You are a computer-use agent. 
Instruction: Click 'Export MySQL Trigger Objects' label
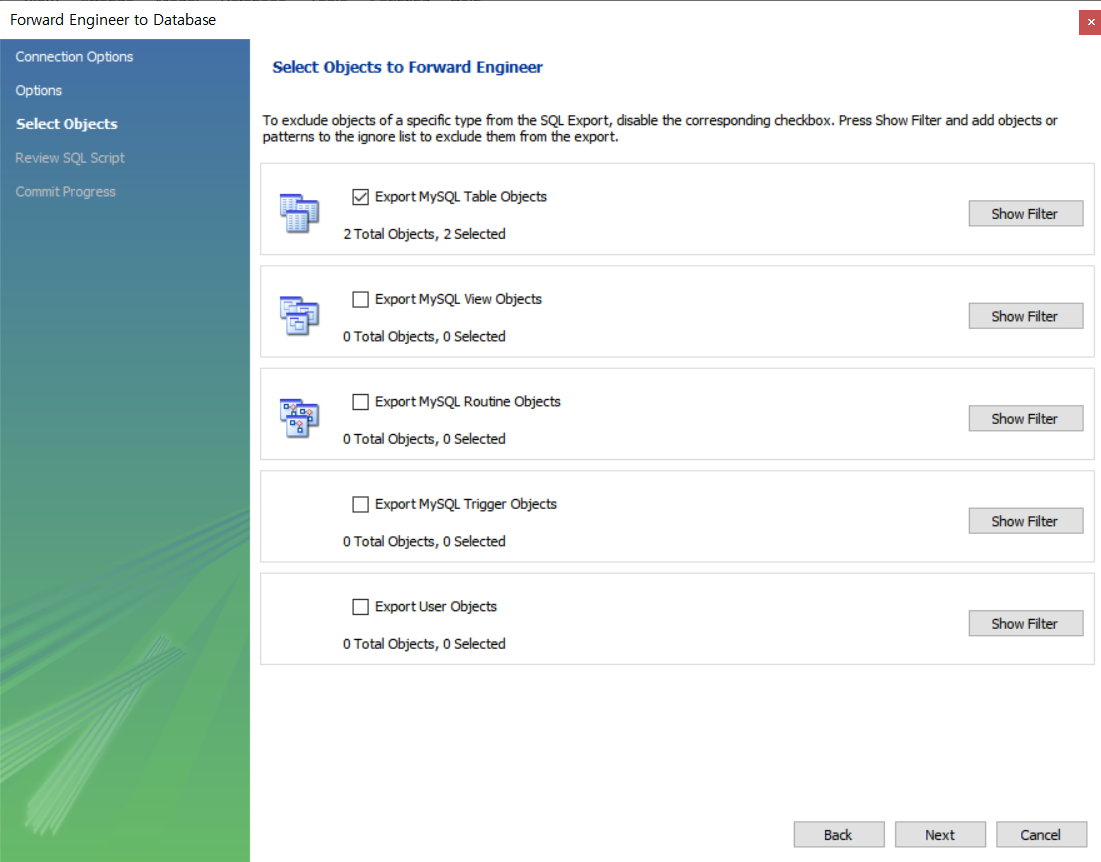coord(466,504)
